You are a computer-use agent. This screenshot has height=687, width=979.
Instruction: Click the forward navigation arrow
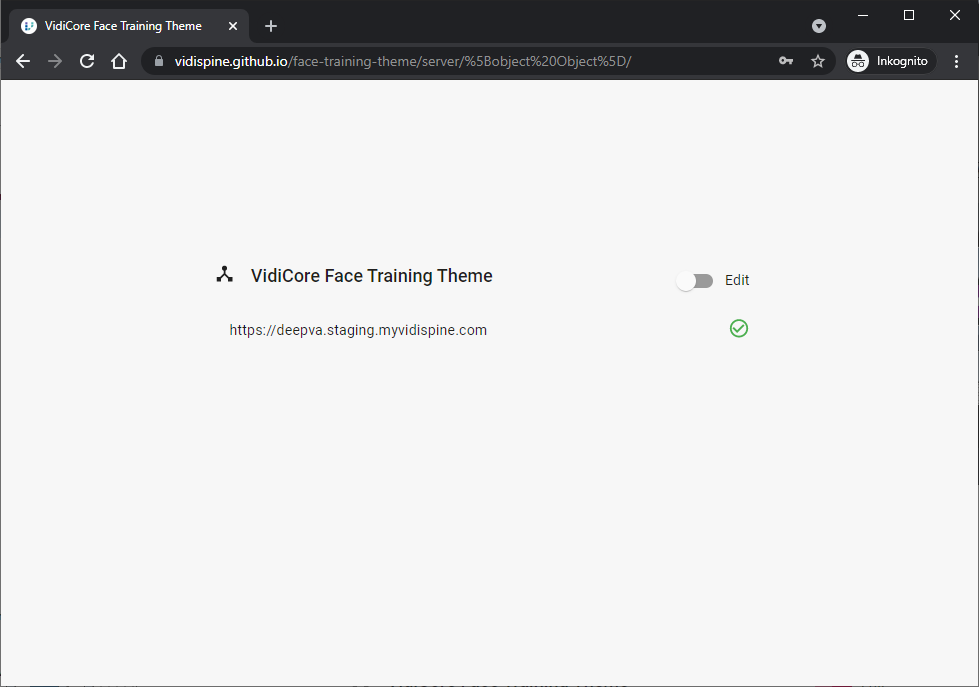55,61
